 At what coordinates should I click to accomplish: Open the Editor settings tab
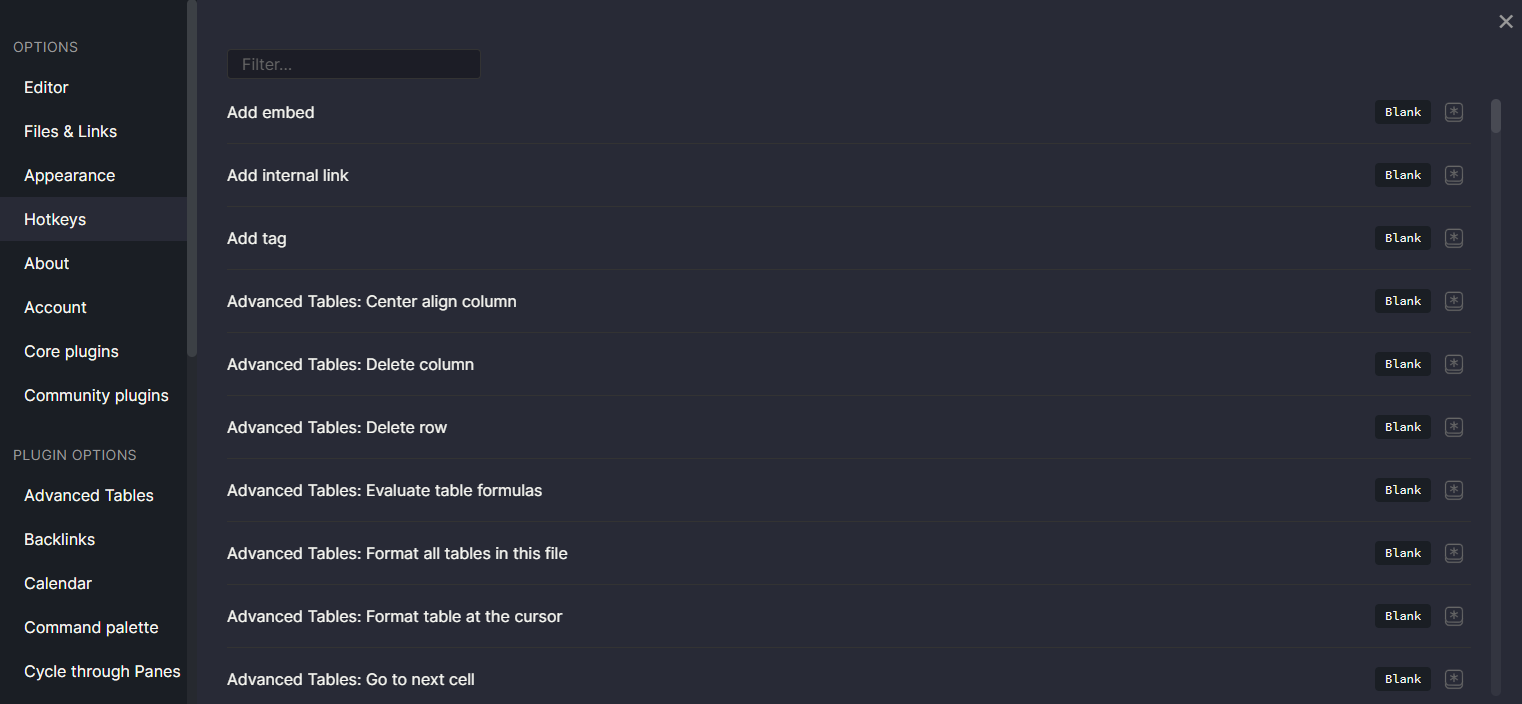[46, 87]
